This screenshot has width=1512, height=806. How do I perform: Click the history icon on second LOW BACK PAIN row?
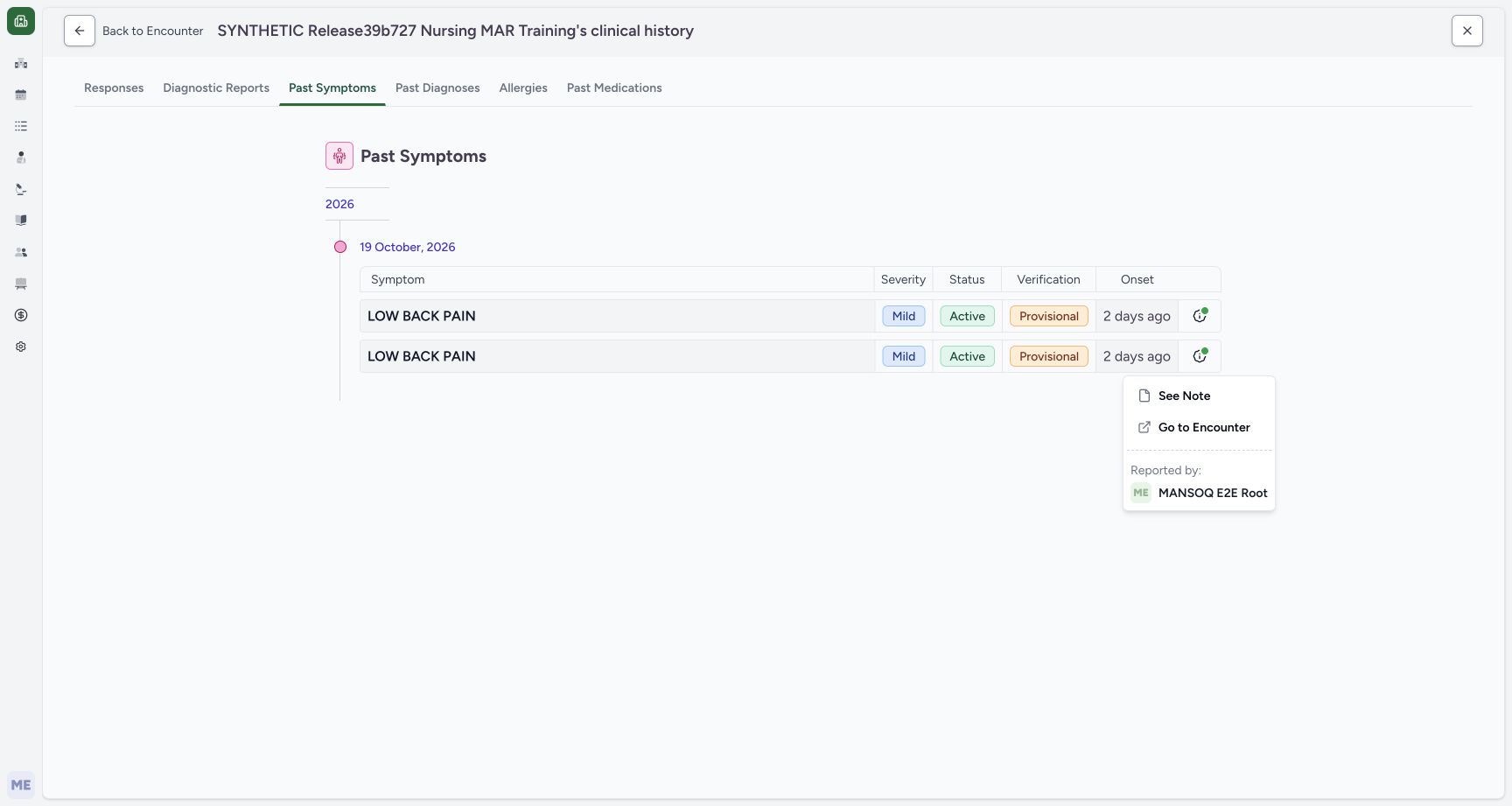tap(1200, 356)
